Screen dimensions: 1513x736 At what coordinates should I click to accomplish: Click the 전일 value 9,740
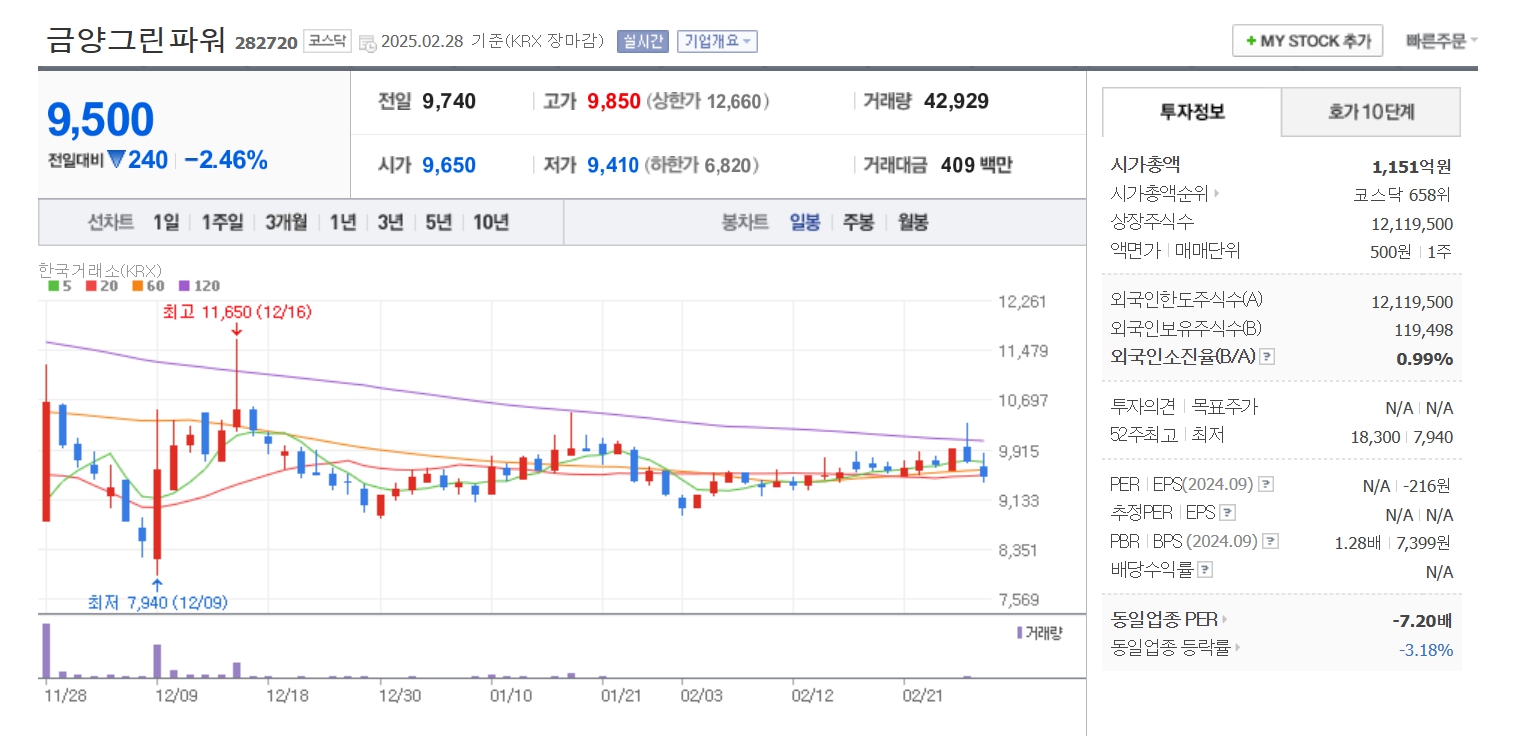click(449, 101)
